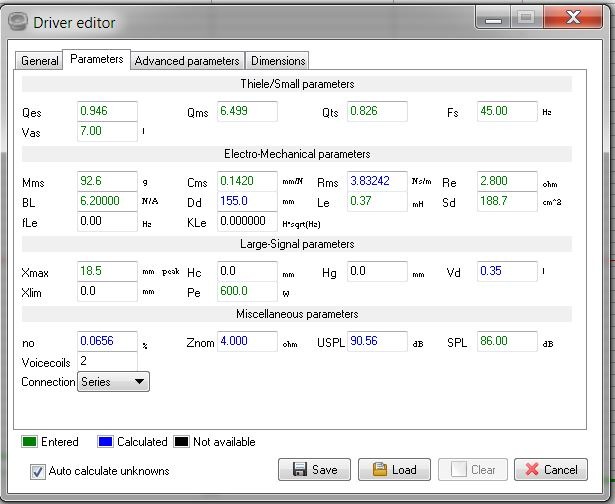Viewport: 615px width, 504px height.
Task: Click the Mms field showing 92.6
Action: click(107, 181)
